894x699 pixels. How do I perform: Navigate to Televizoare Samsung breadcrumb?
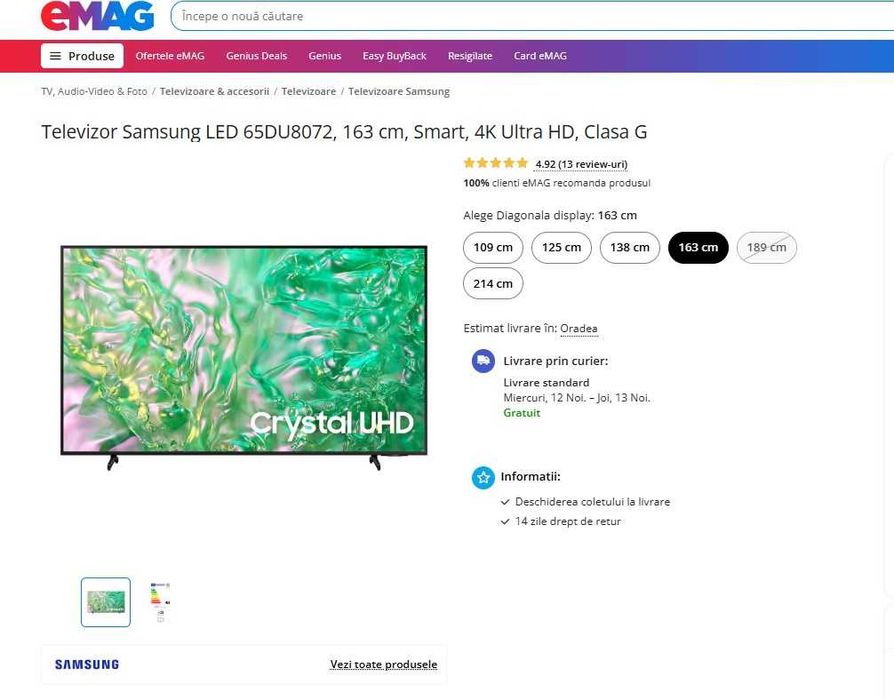pyautogui.click(x=399, y=91)
